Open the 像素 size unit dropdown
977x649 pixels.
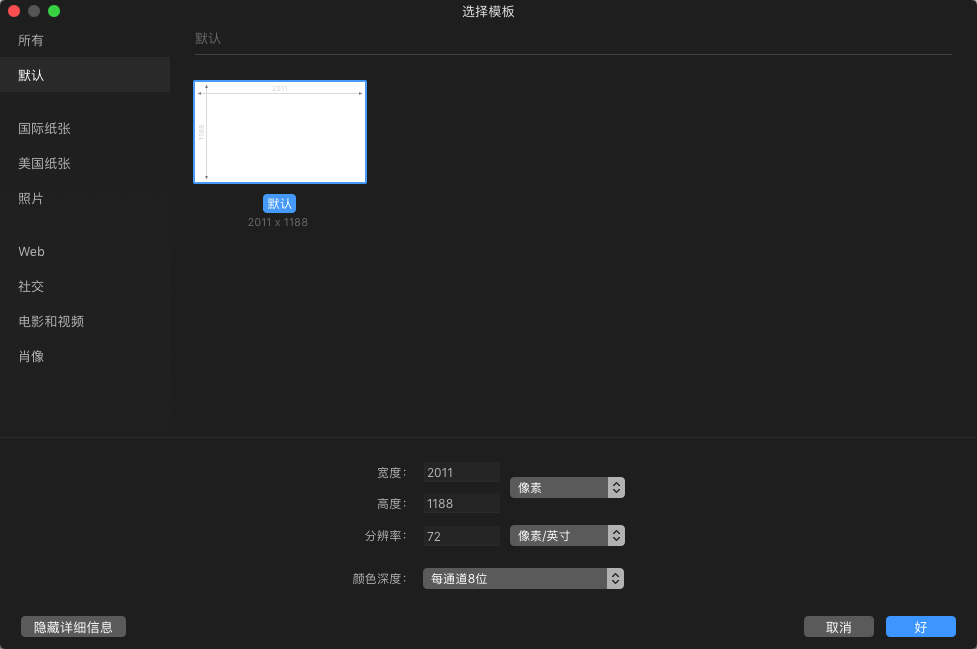click(x=567, y=488)
